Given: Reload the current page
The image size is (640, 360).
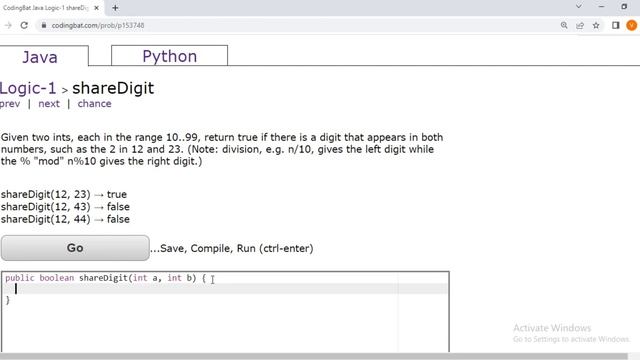Looking at the screenshot, I should (24, 25).
